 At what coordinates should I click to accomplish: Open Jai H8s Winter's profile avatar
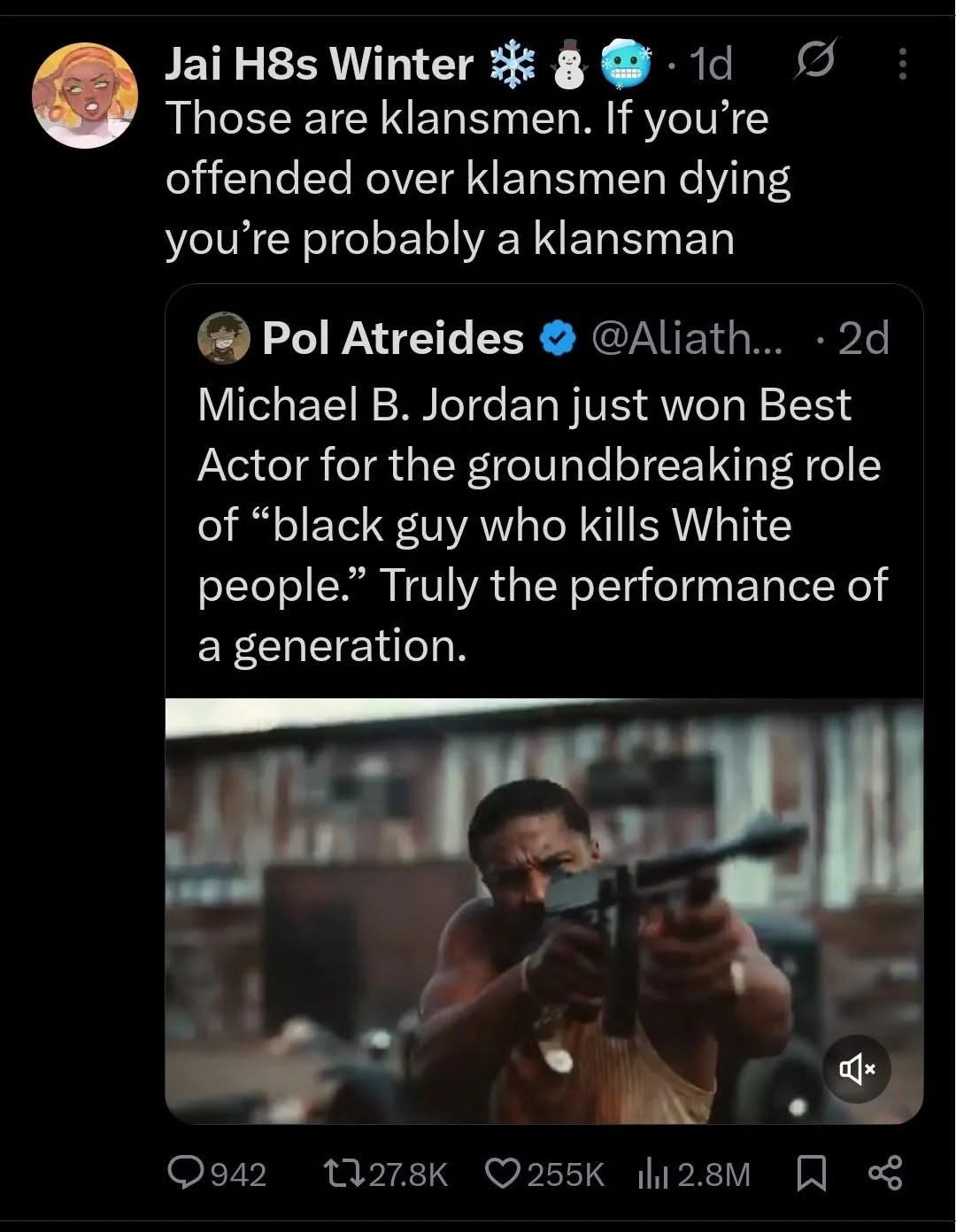pyautogui.click(x=85, y=95)
